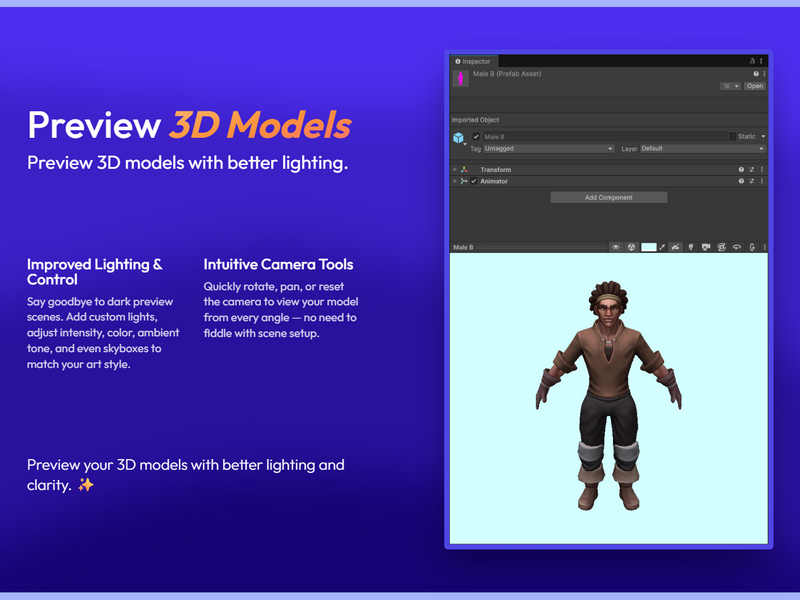Open the Static flags dropdown arrow
This screenshot has height=600, width=800.
[x=763, y=136]
